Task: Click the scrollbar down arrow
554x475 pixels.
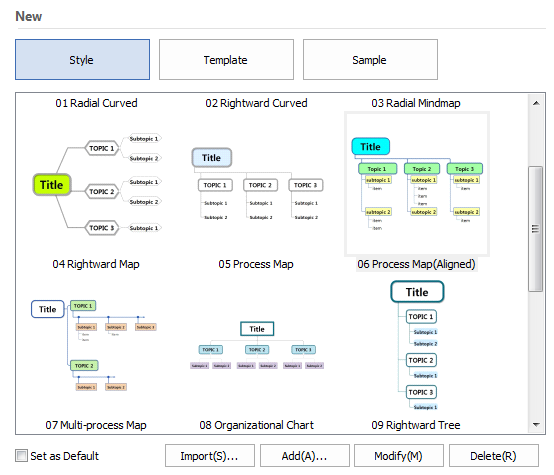Action: point(536,424)
